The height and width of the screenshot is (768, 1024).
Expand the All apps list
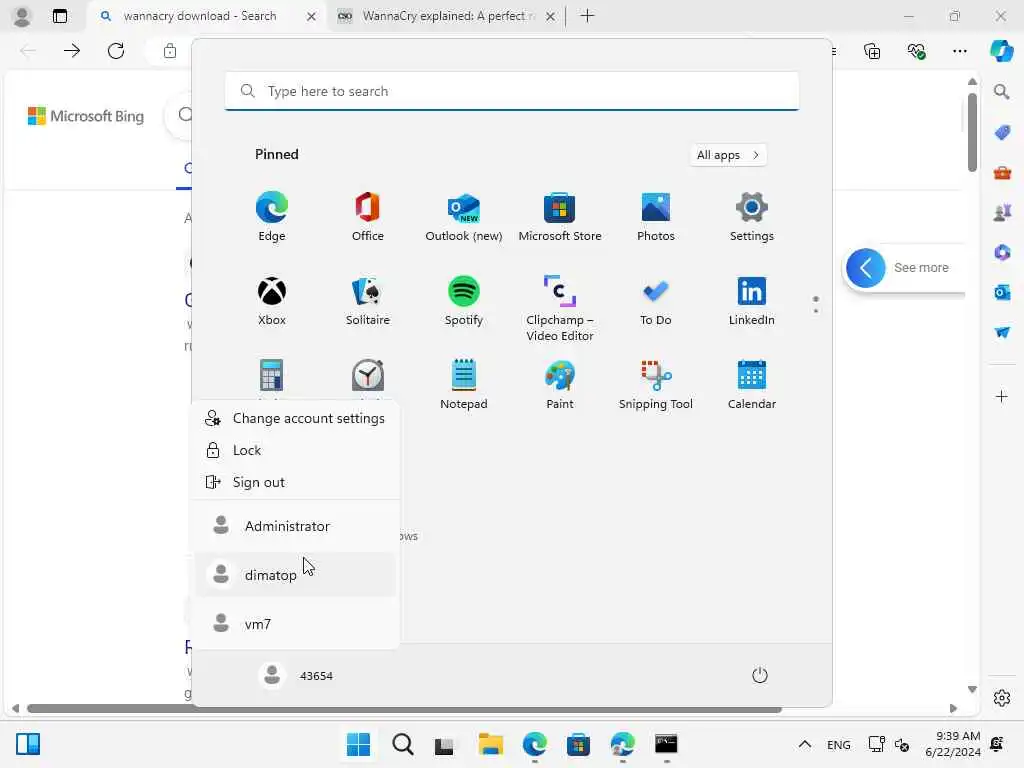tap(728, 155)
